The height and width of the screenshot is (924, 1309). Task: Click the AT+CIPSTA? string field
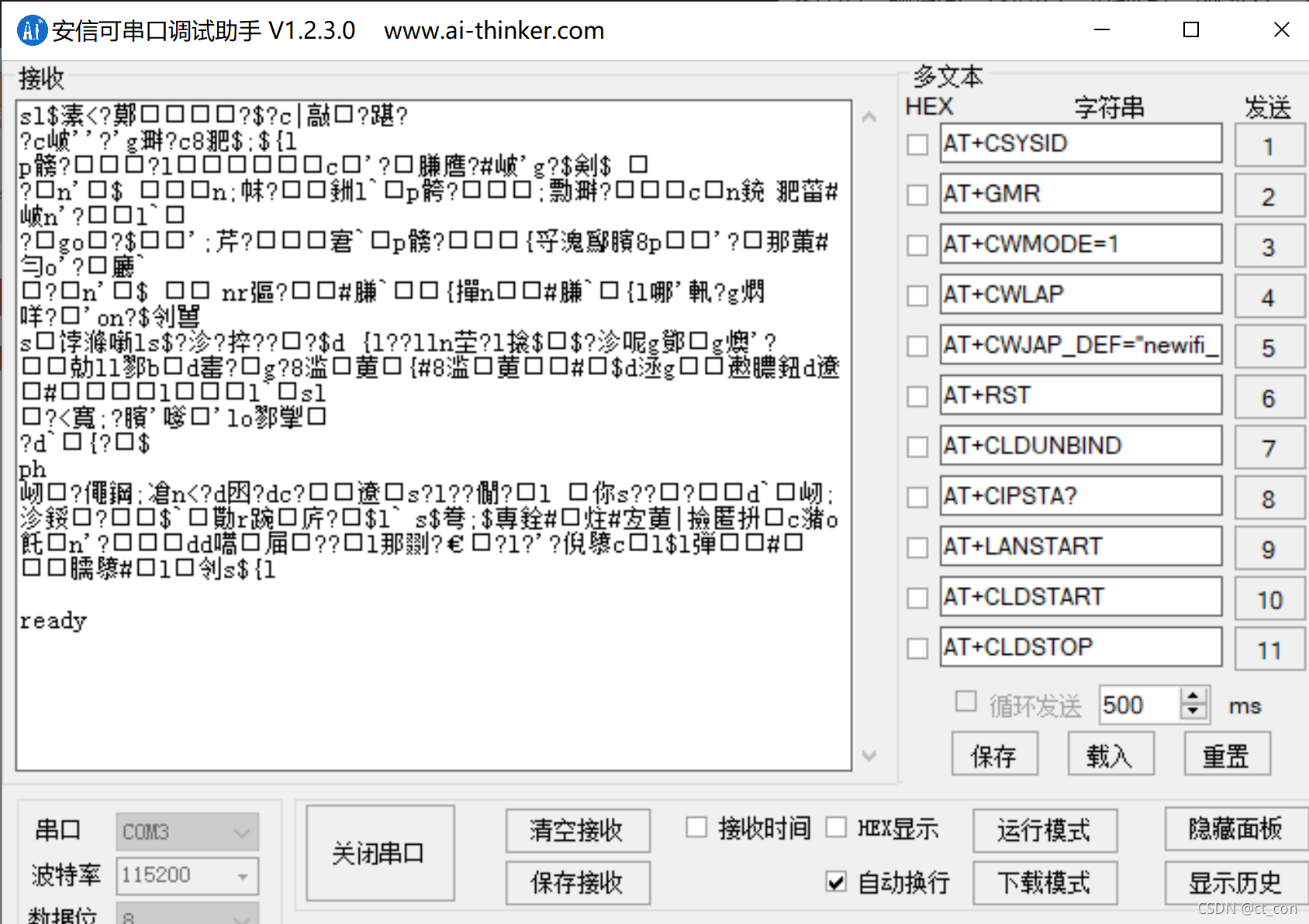pyautogui.click(x=1081, y=496)
